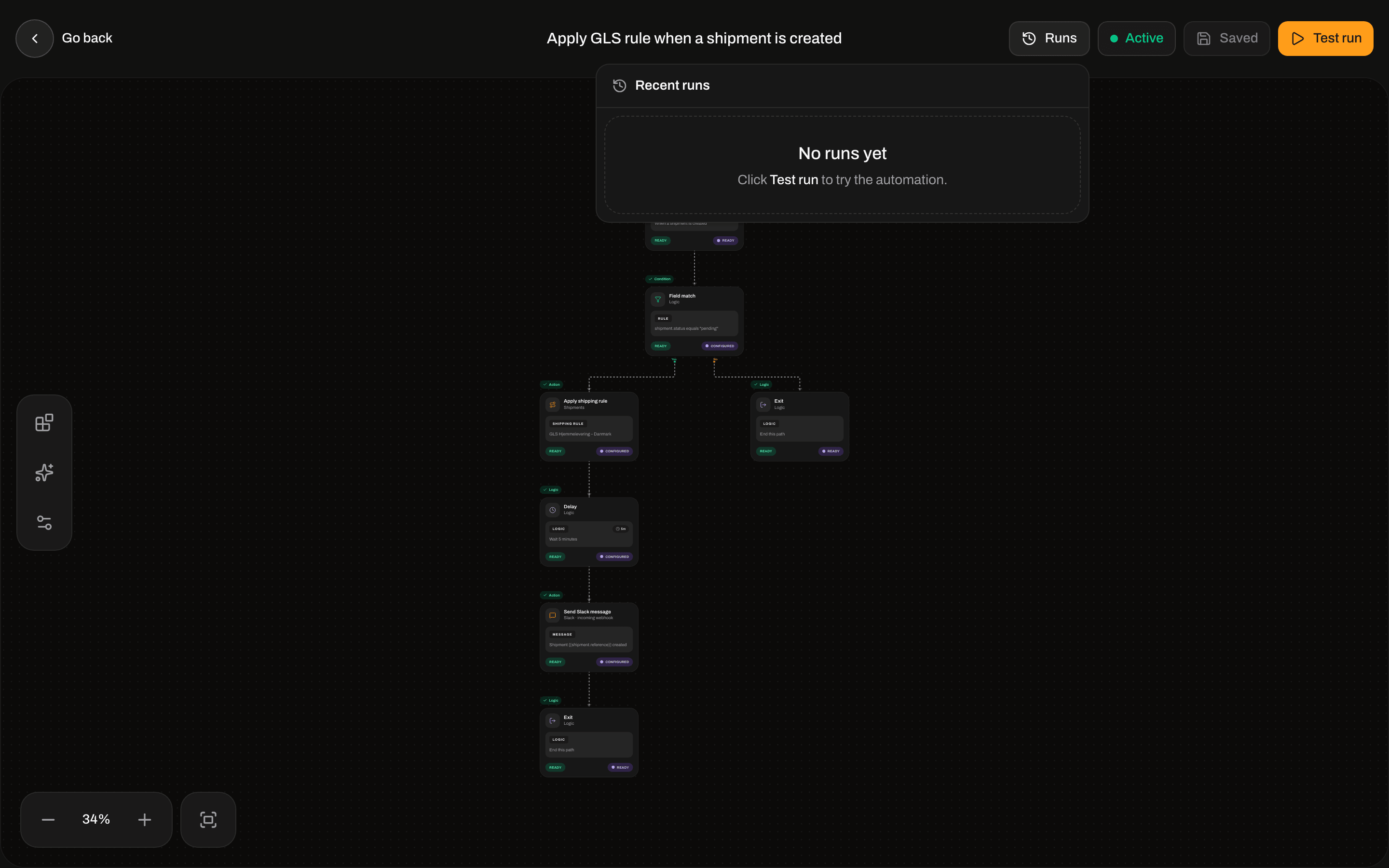Screen dimensions: 1389x868
Task: Open the settings sliders icon
Action: (x=44, y=522)
